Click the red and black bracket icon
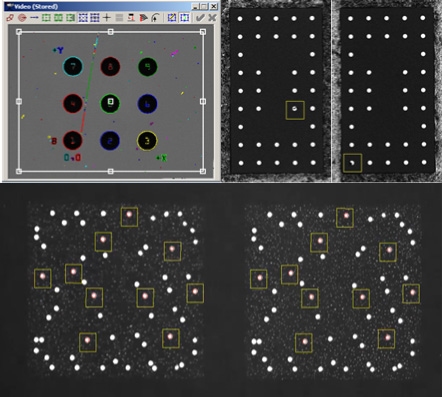 (131, 18)
